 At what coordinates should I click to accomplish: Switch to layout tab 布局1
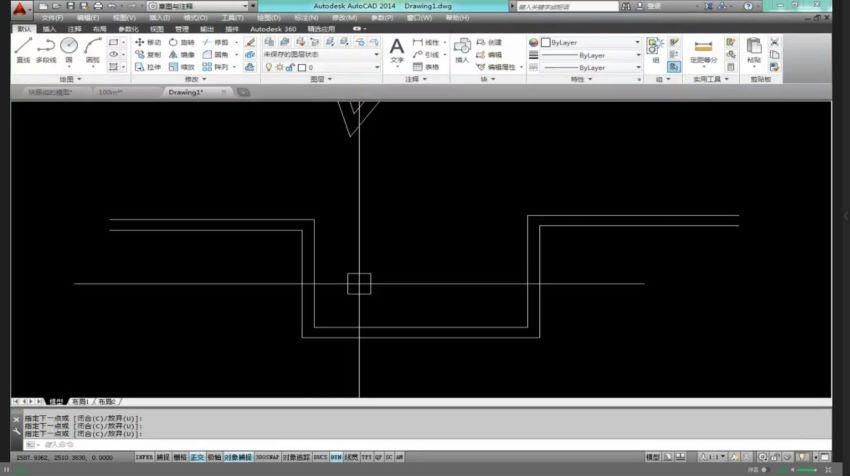80,402
